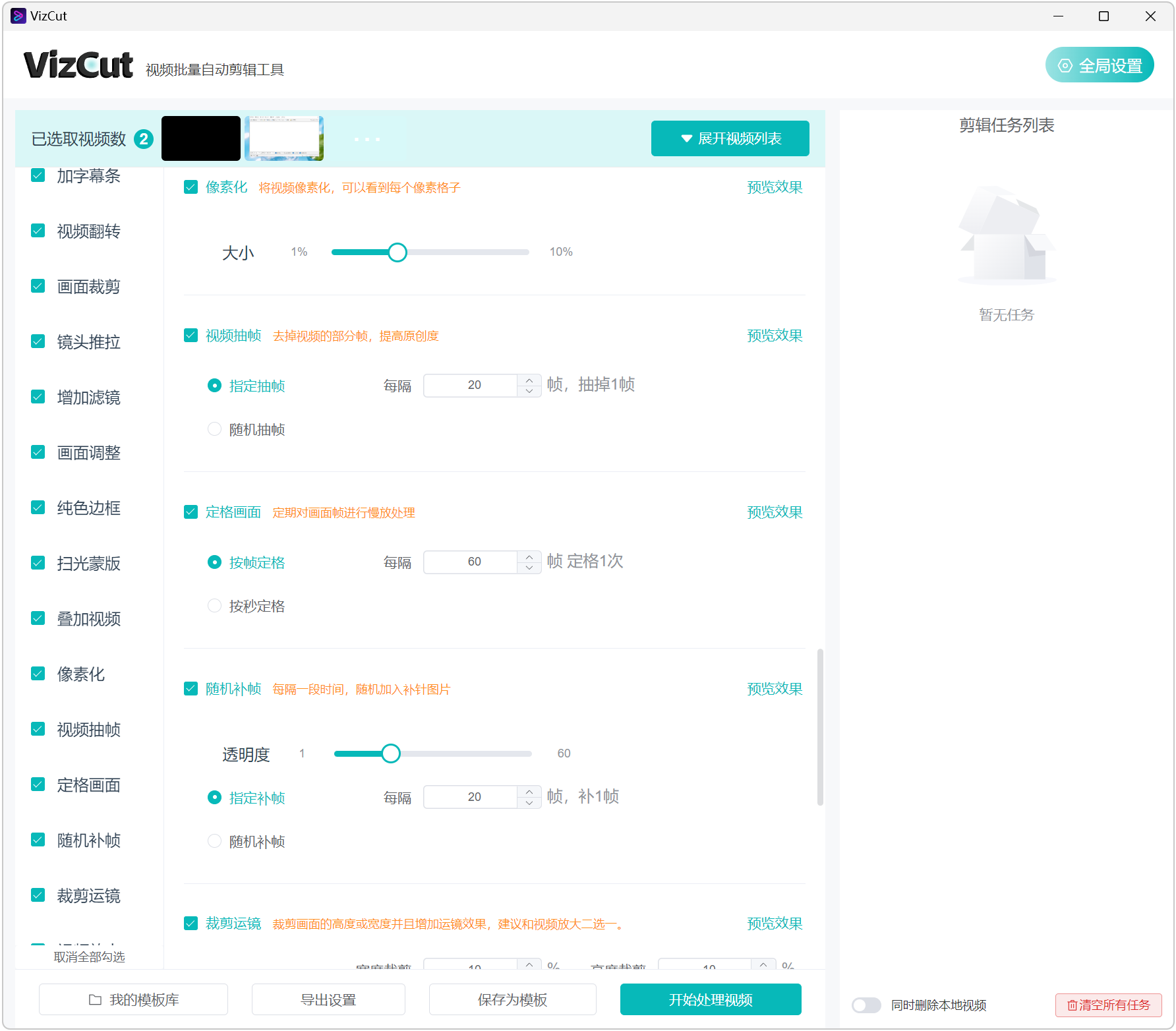
Task: Toggle 同时删除本地视频 switch
Action: (x=866, y=1005)
